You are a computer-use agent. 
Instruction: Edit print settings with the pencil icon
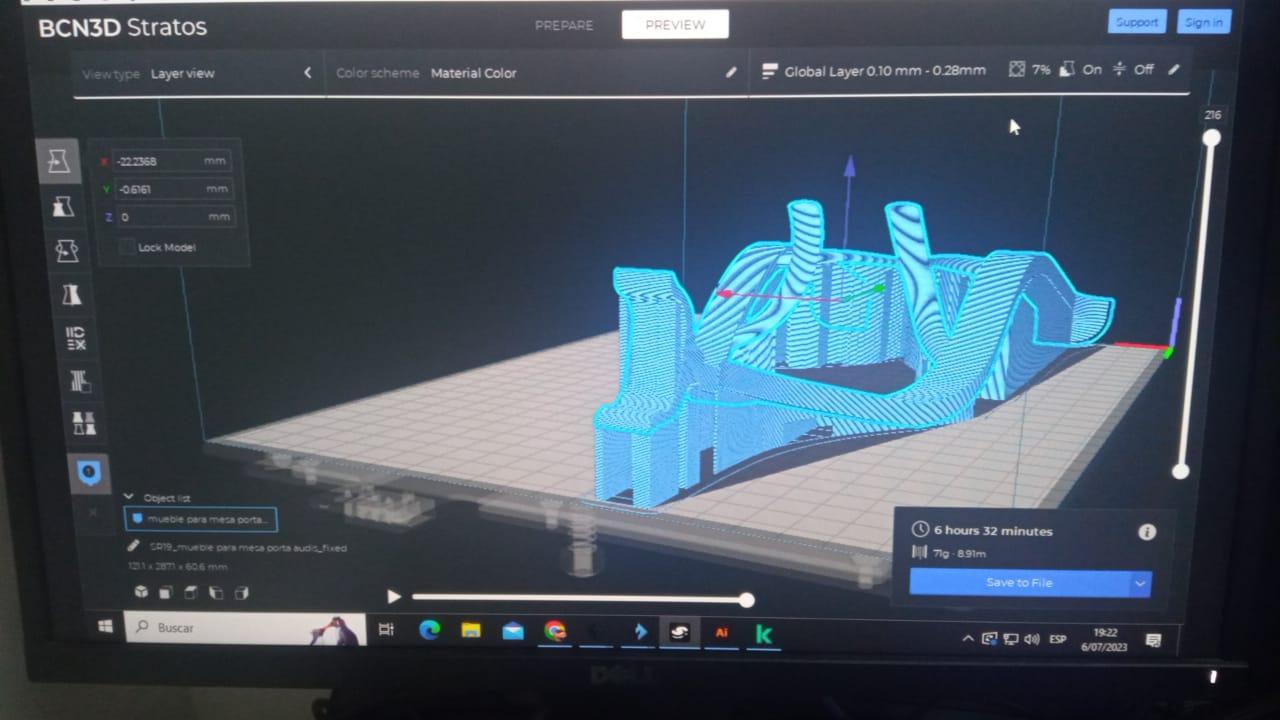tap(1174, 70)
